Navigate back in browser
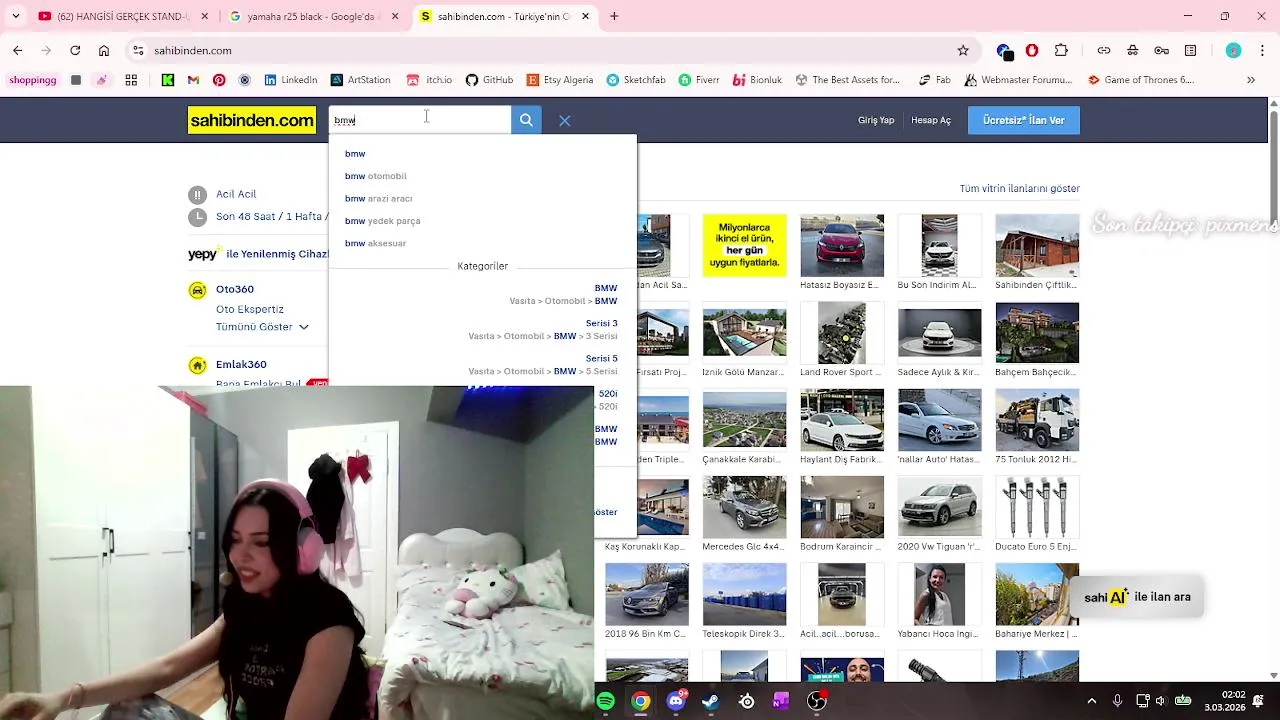 click(17, 50)
